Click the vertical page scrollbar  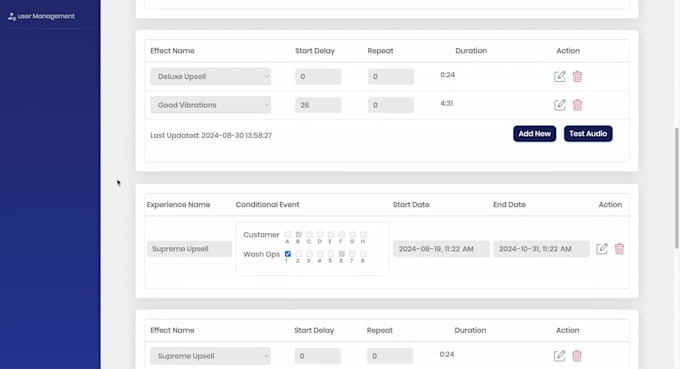[677, 189]
